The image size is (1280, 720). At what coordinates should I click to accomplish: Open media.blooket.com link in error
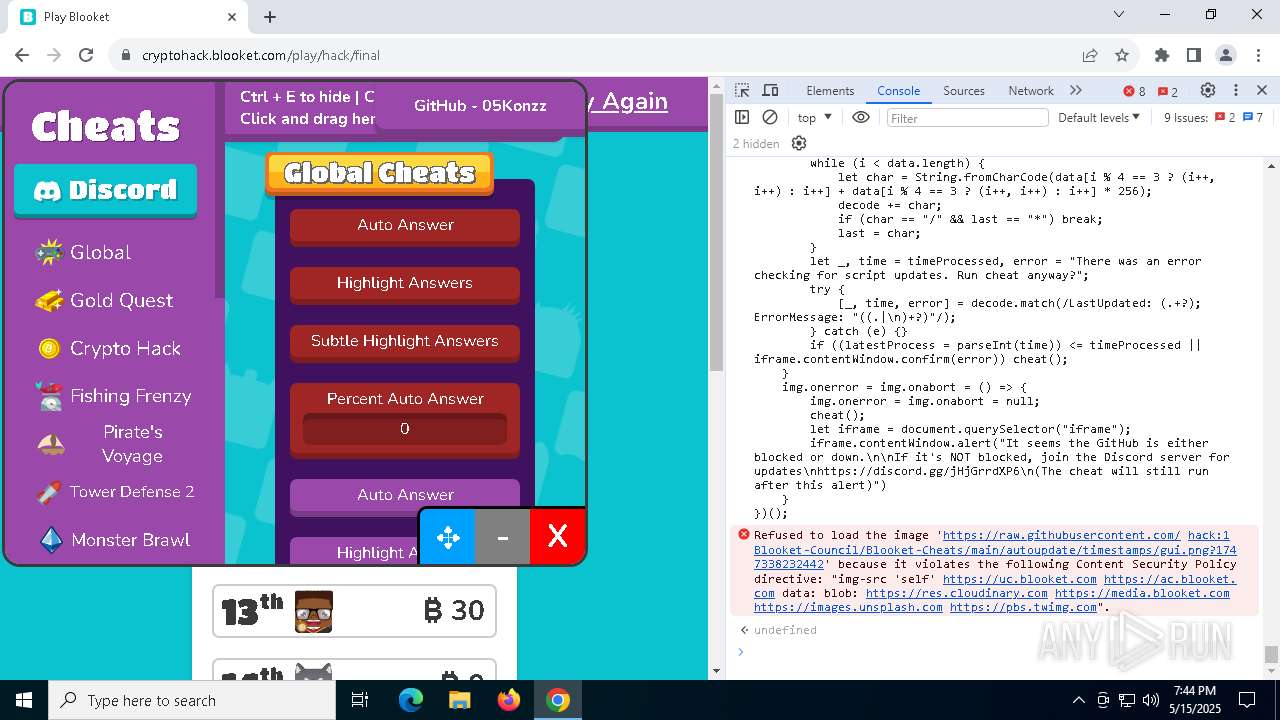point(1142,593)
